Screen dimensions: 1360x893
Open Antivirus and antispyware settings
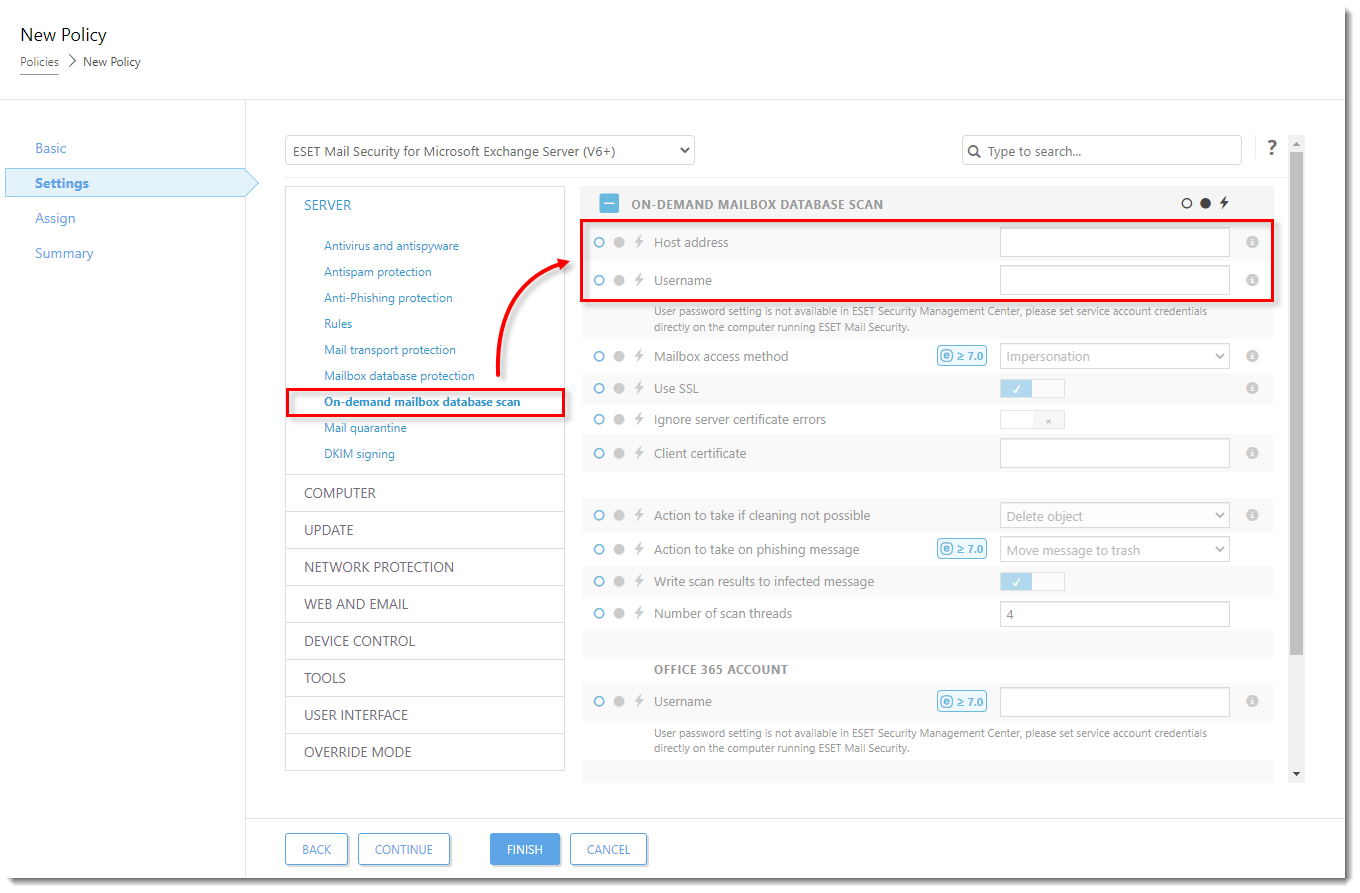point(391,246)
